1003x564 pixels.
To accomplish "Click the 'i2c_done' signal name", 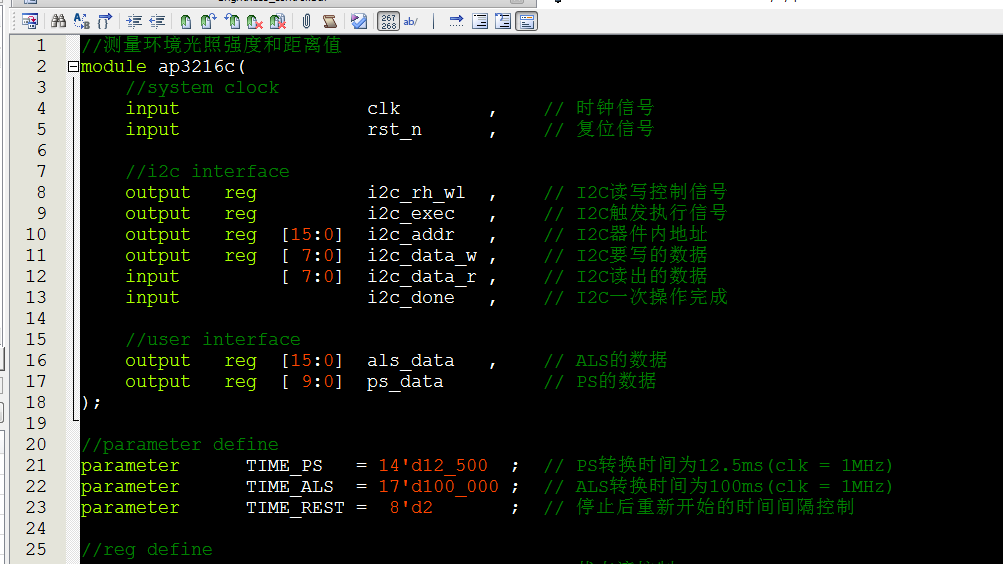I will (411, 297).
